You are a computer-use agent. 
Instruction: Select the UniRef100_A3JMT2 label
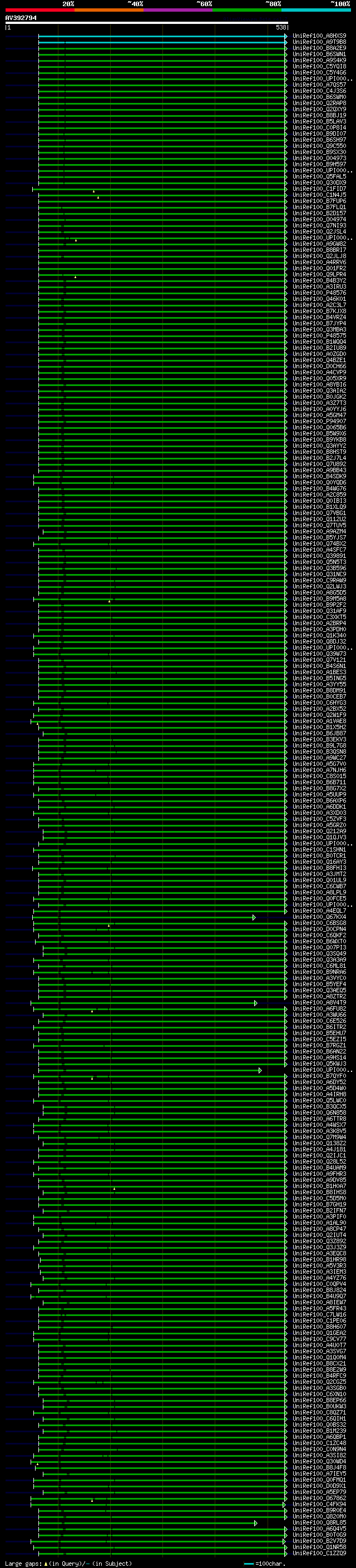[x=319, y=874]
